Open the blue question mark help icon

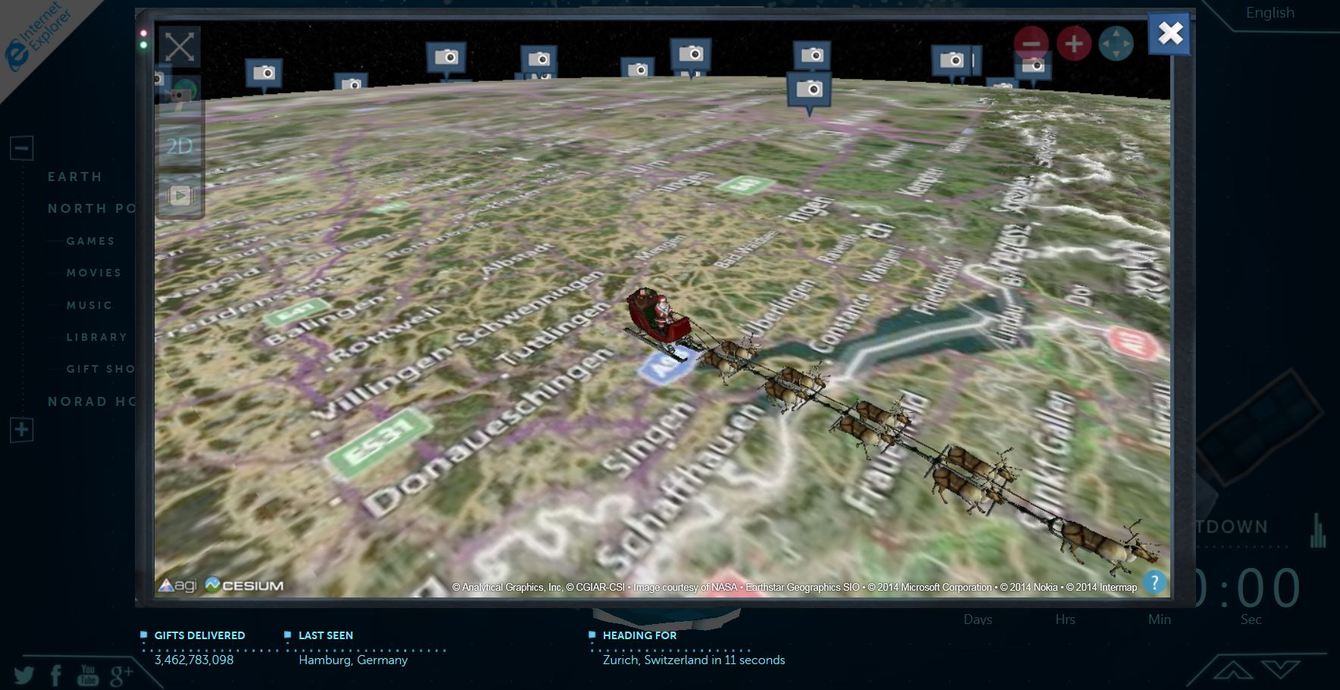(1154, 582)
